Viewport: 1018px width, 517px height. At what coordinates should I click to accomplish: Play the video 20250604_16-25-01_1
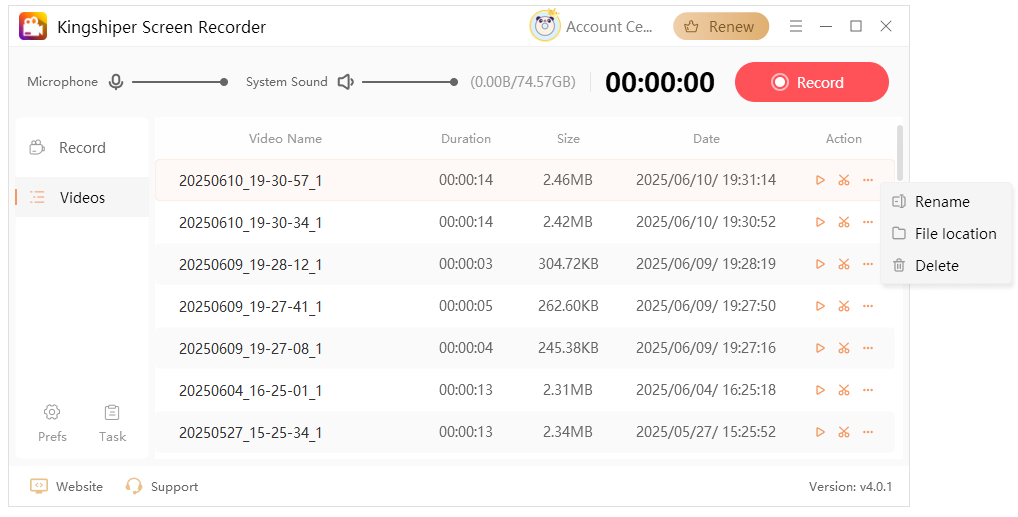(x=820, y=390)
